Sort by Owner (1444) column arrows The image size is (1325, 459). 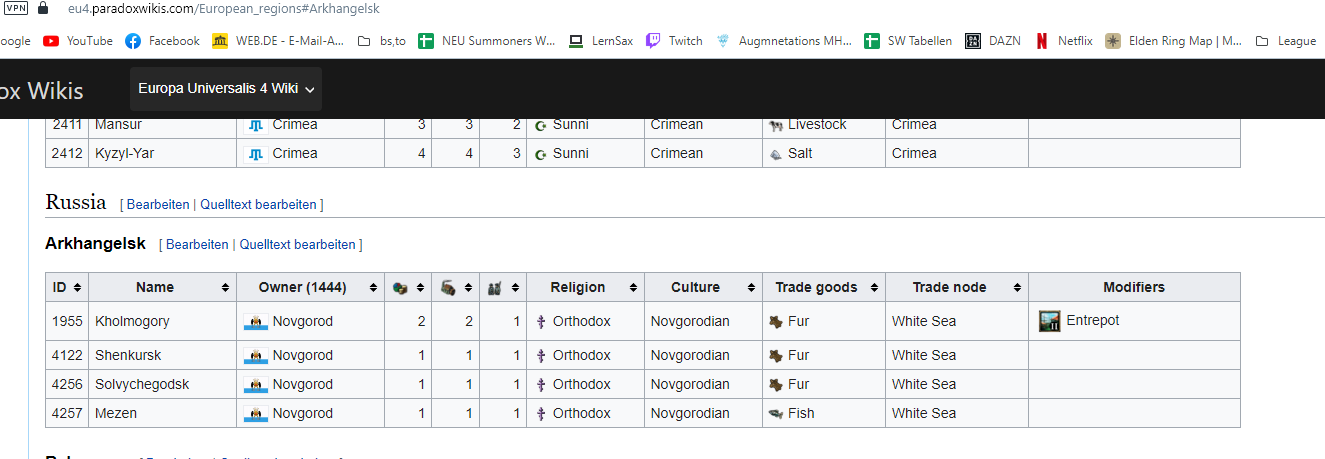pyautogui.click(x=373, y=288)
